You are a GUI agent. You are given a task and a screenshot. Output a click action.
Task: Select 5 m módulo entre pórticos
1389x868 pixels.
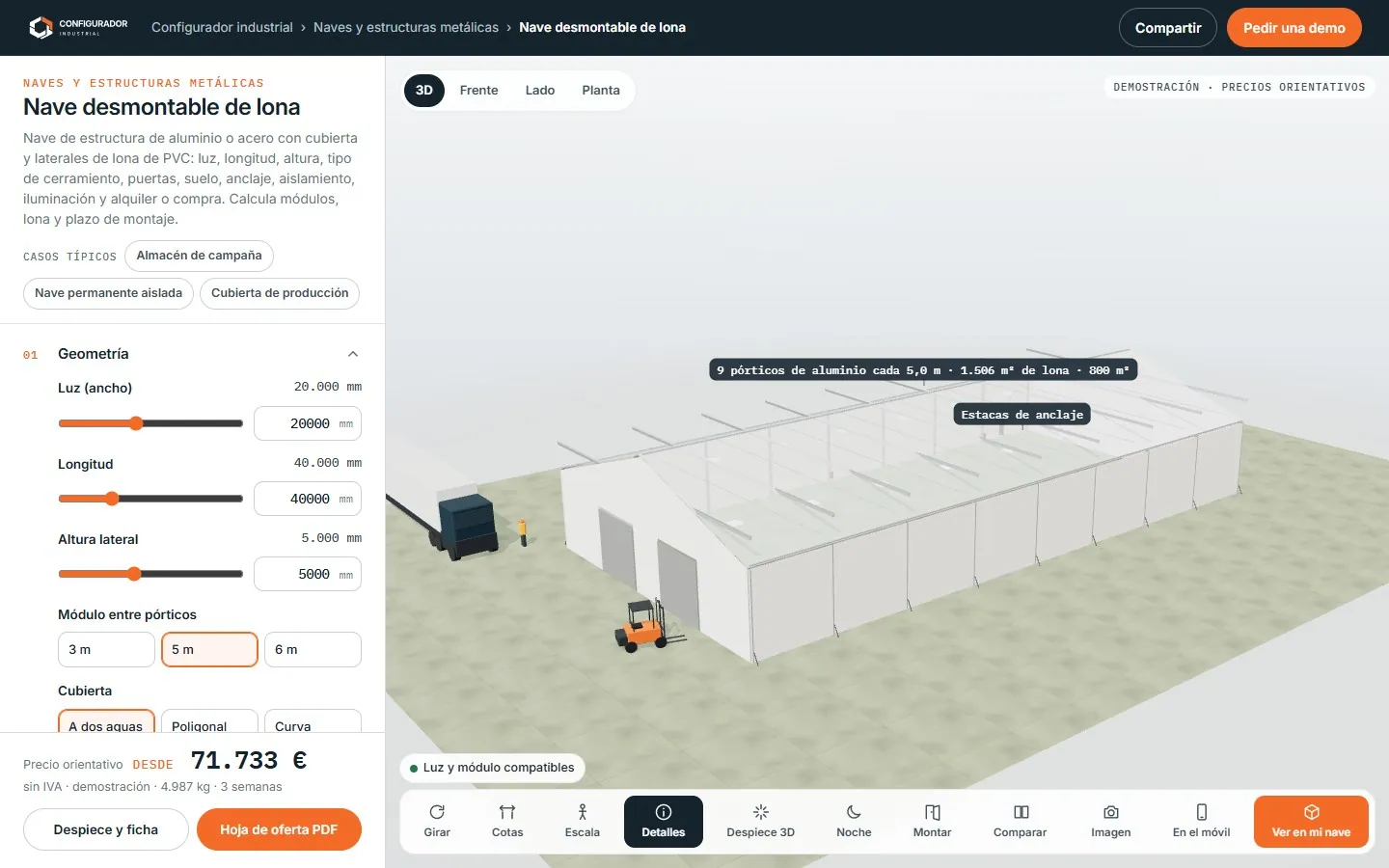pos(209,649)
